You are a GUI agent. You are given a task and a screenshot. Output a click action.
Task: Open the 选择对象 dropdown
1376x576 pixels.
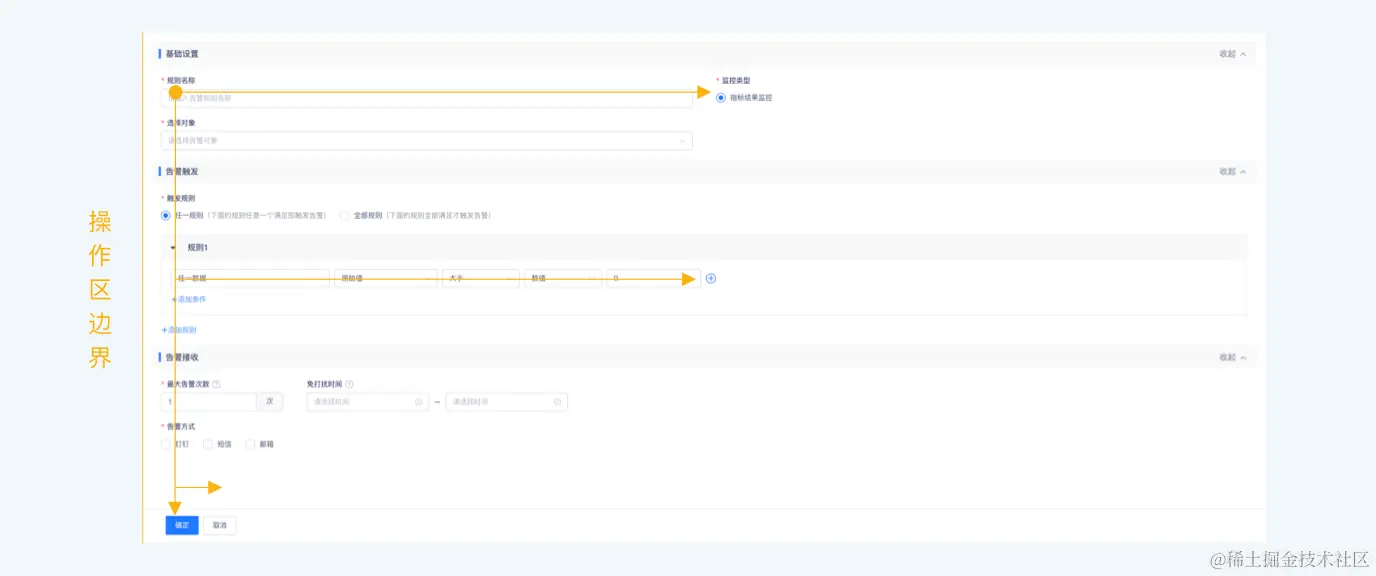pos(427,141)
